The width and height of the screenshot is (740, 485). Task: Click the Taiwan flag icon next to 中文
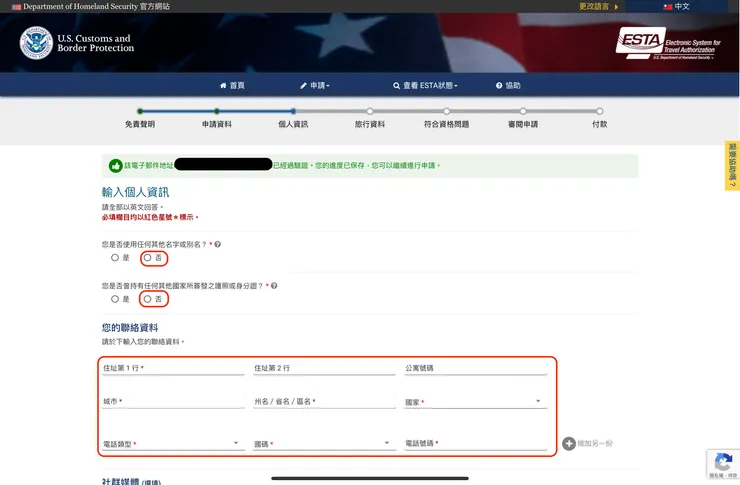(x=667, y=7)
